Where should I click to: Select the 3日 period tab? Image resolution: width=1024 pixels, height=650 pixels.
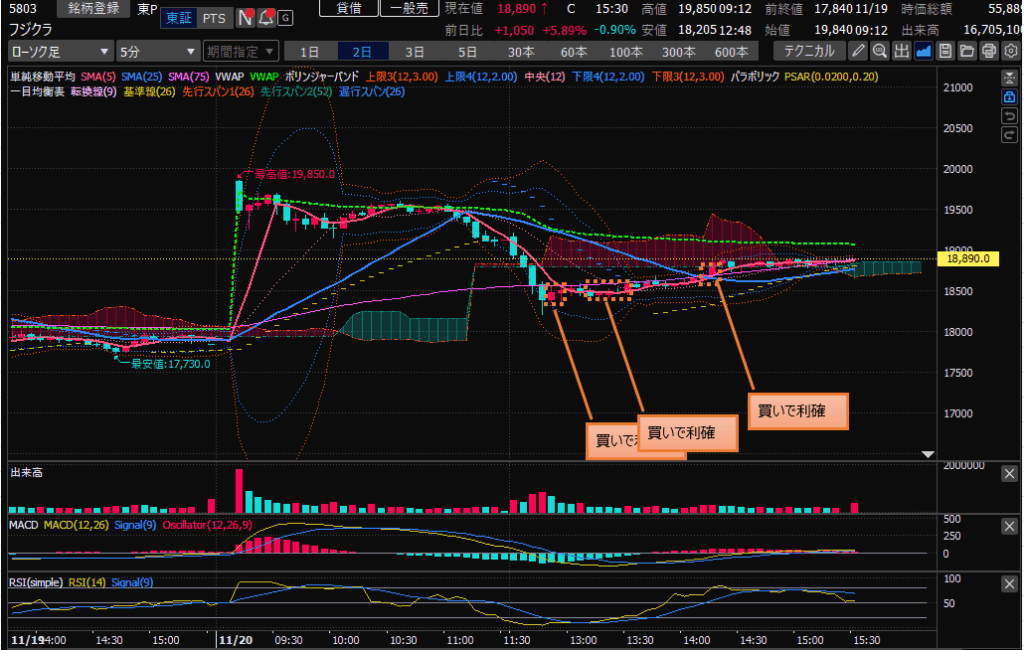click(414, 51)
